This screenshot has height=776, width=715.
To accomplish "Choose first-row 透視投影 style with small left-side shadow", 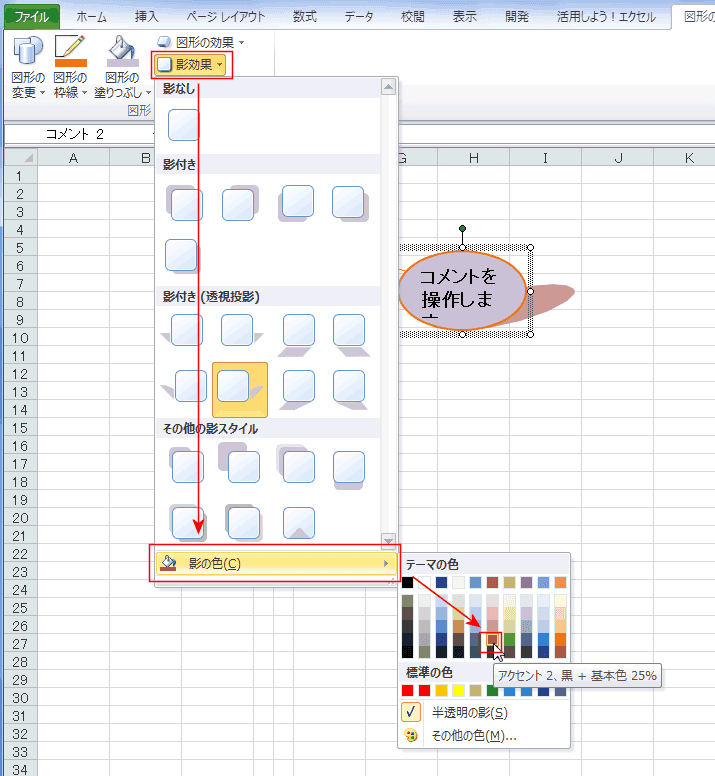I will click(182, 330).
